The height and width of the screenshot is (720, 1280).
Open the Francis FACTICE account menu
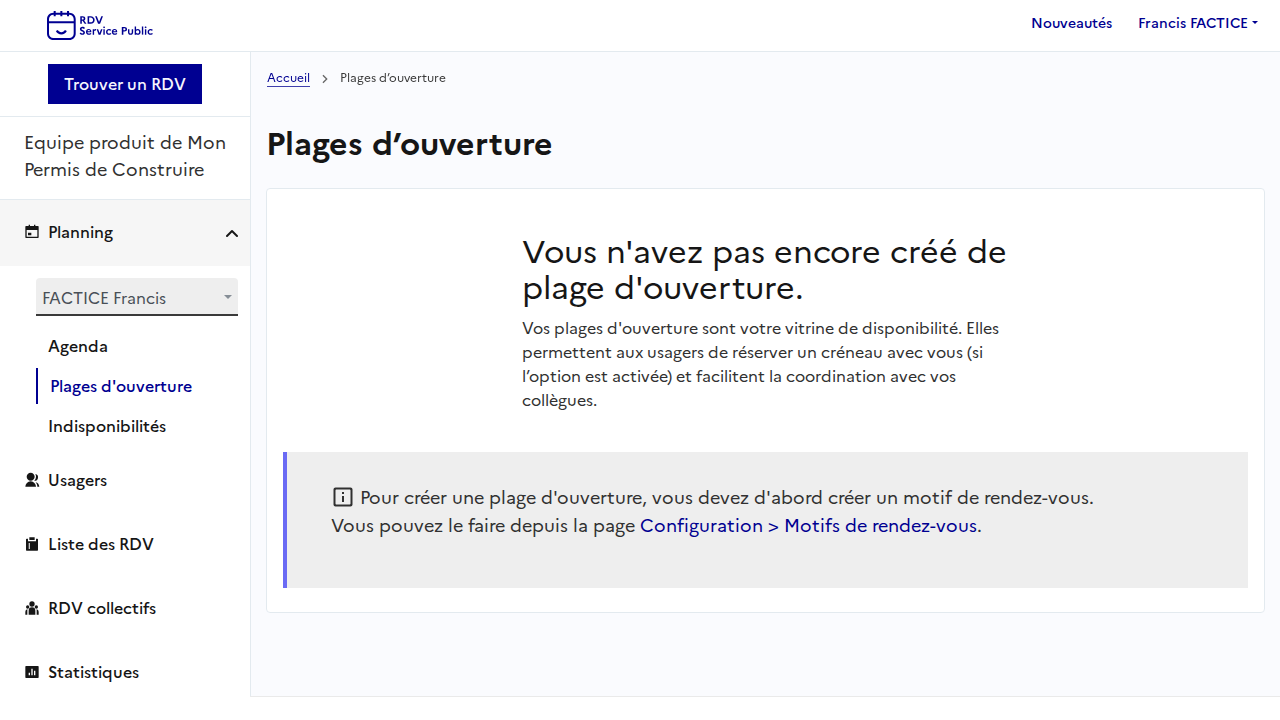click(1197, 23)
